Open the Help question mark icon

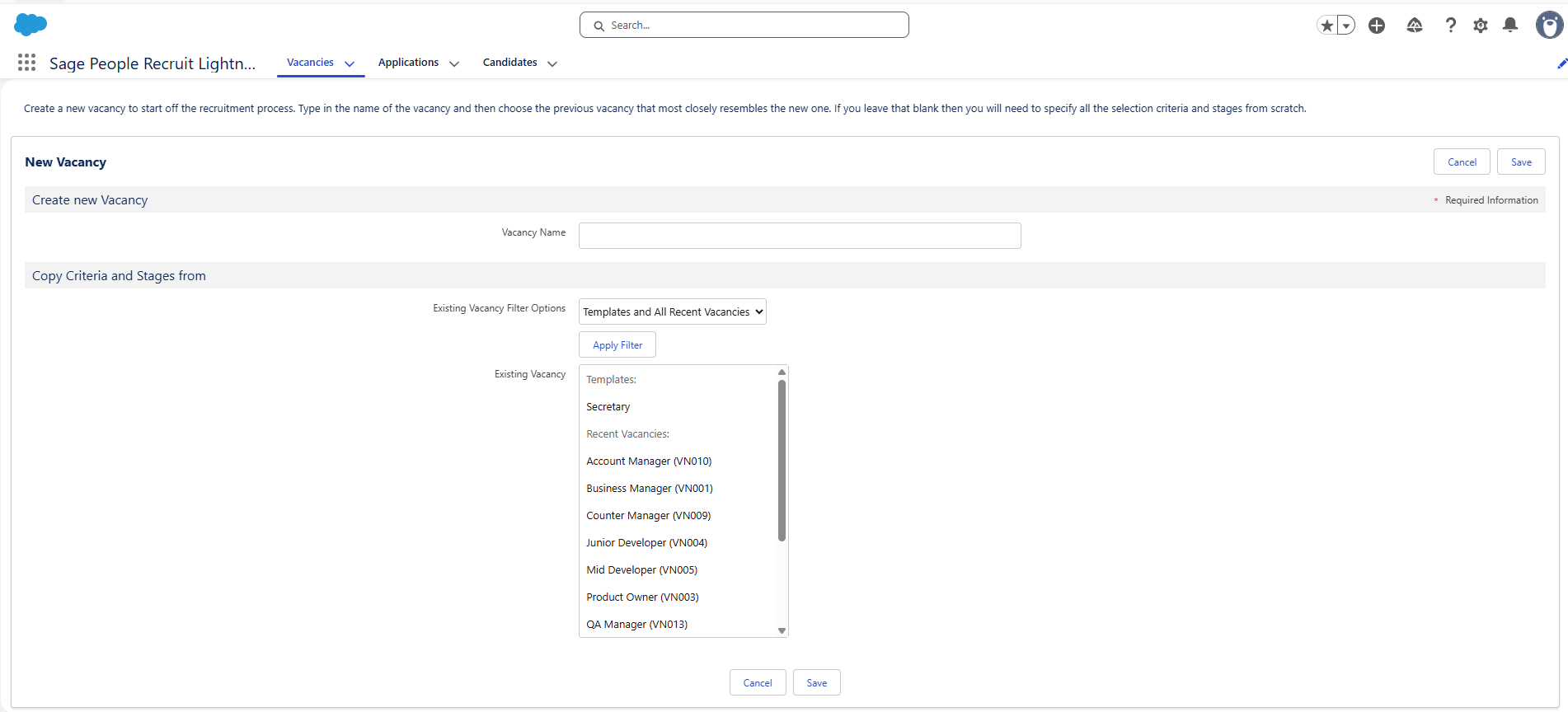1451,26
